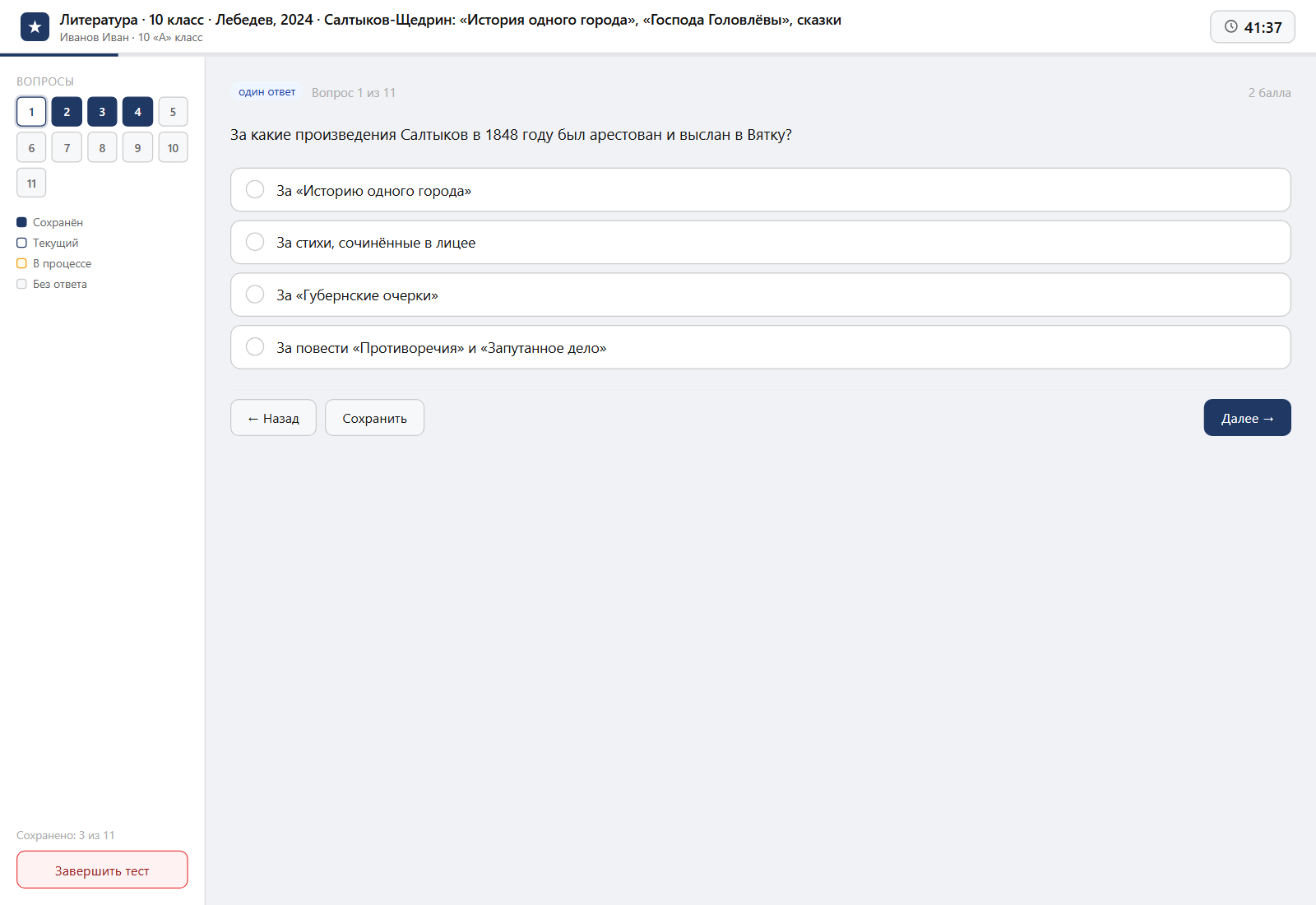This screenshot has height=905, width=1316.
Task: Save answer with Сохранить button
Action: coord(374,418)
